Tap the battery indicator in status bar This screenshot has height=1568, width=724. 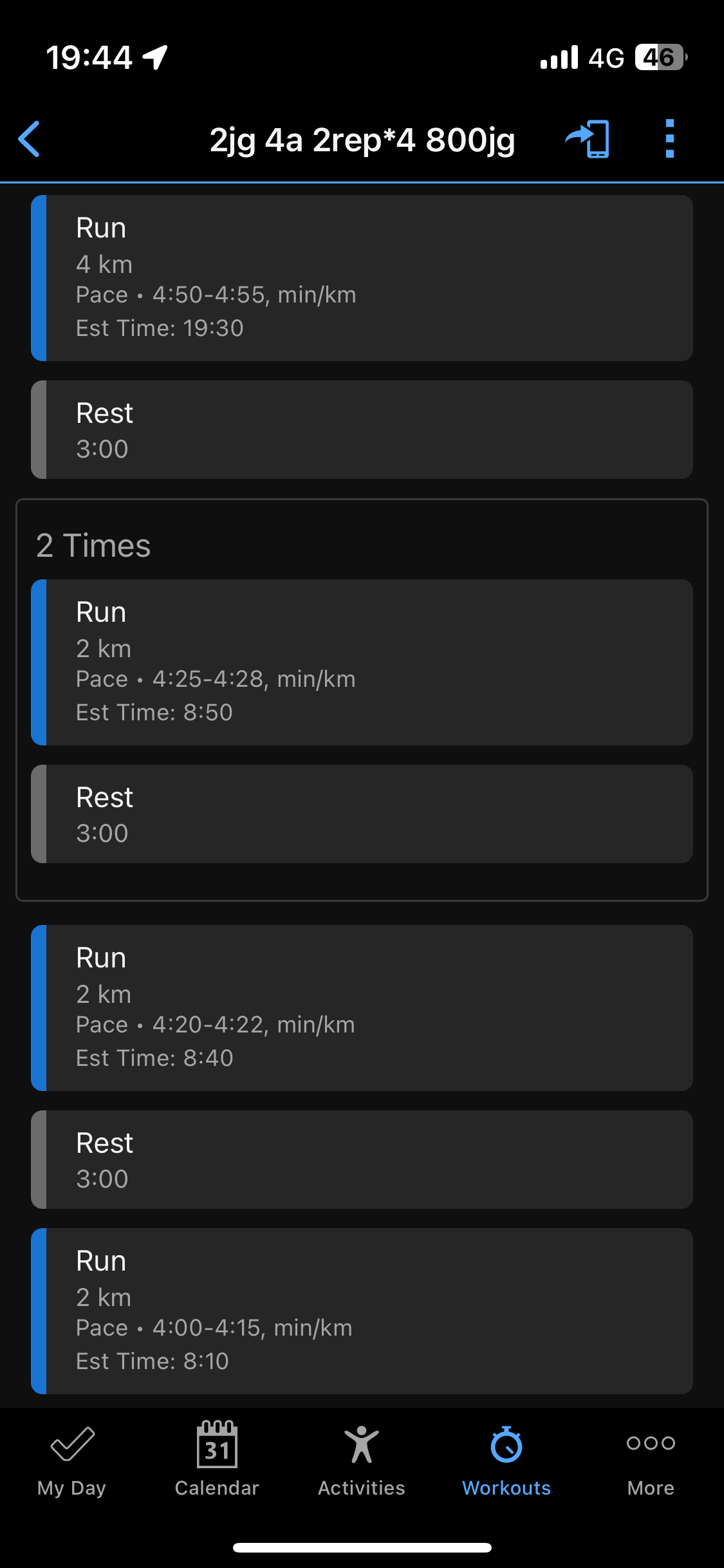[x=660, y=57]
